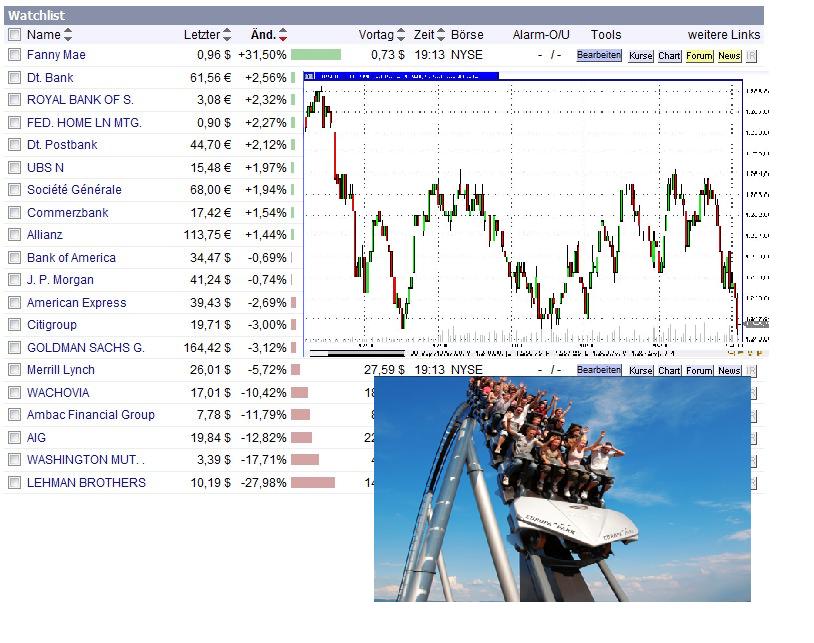Open the GOLDMAN SACHS G. link

pos(86,348)
